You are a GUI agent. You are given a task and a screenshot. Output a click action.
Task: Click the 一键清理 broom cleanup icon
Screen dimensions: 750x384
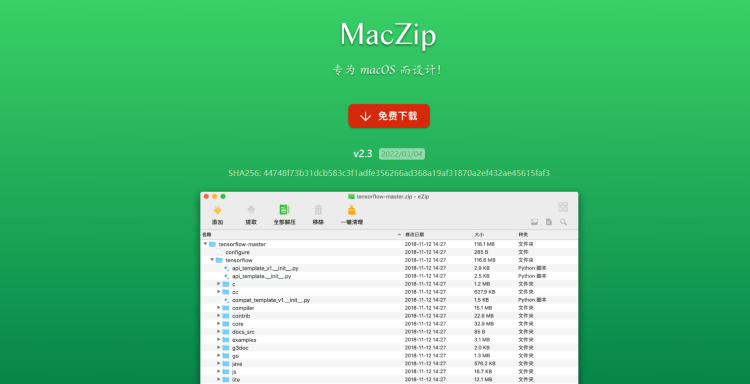352,210
